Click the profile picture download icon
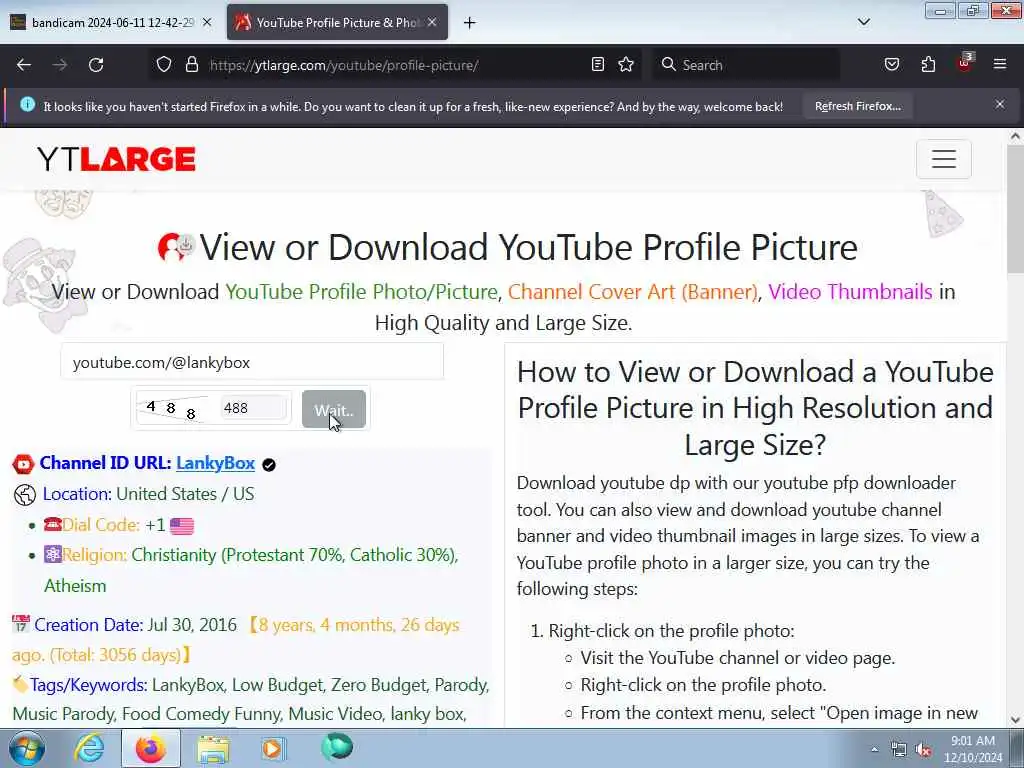 (x=176, y=247)
